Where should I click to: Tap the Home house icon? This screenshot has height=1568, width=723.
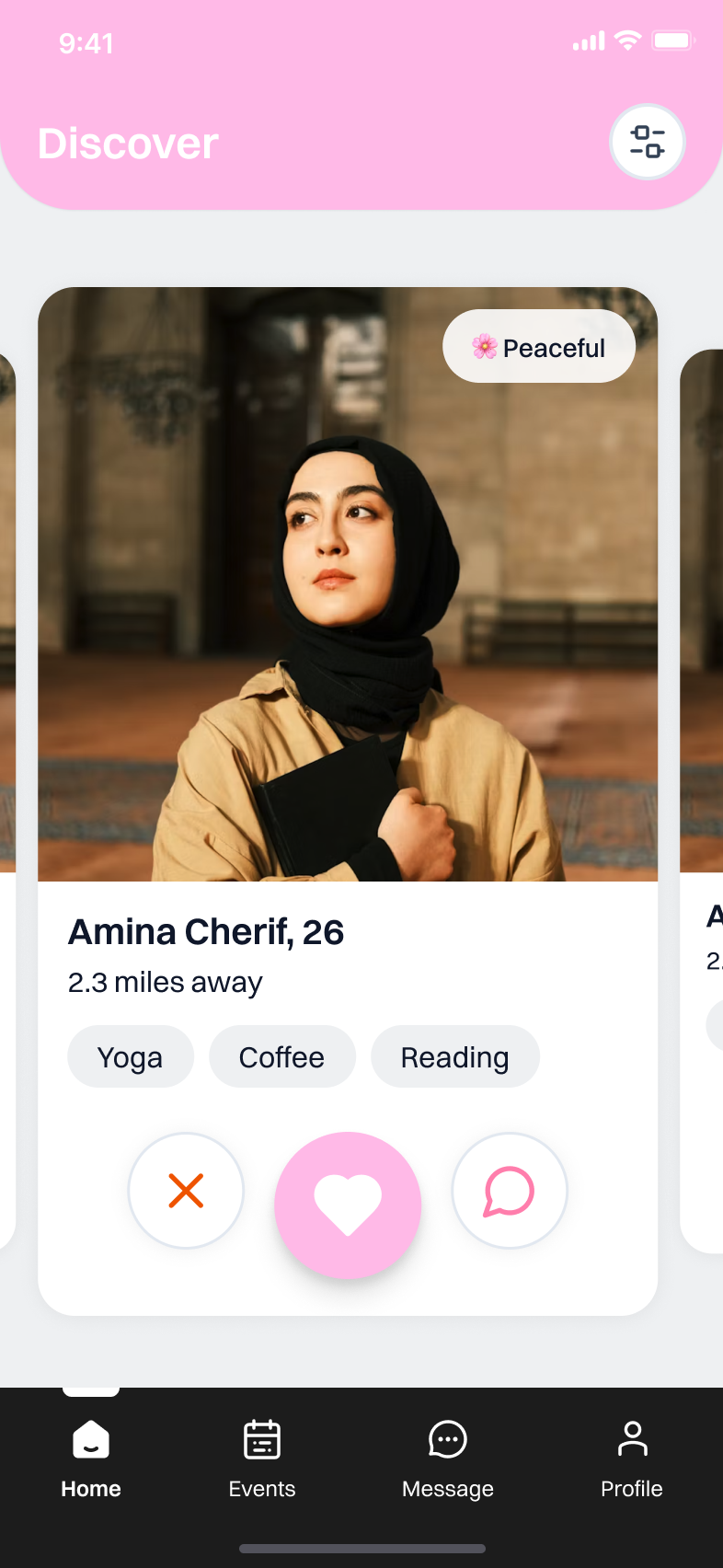click(91, 1439)
